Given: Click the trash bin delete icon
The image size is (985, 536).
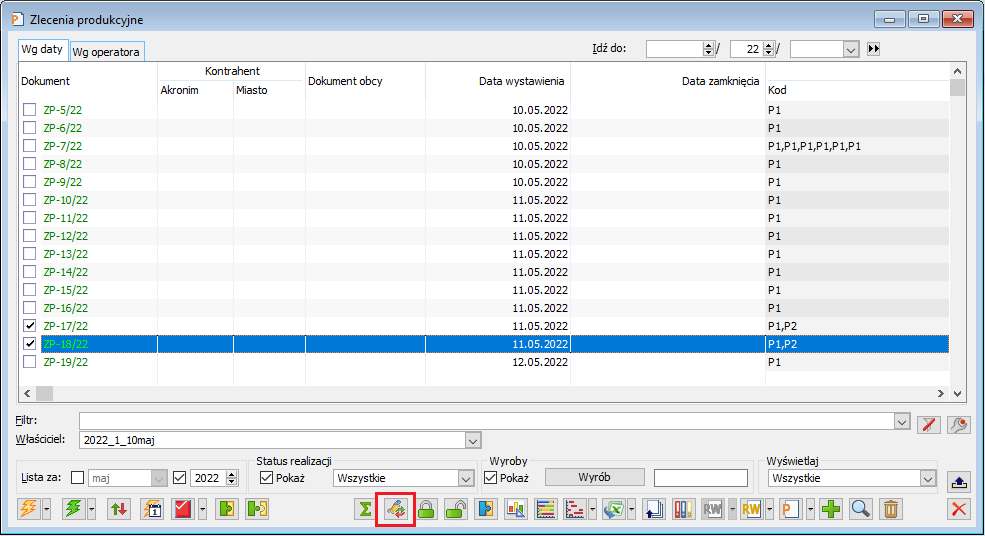Looking at the screenshot, I should click(x=891, y=508).
